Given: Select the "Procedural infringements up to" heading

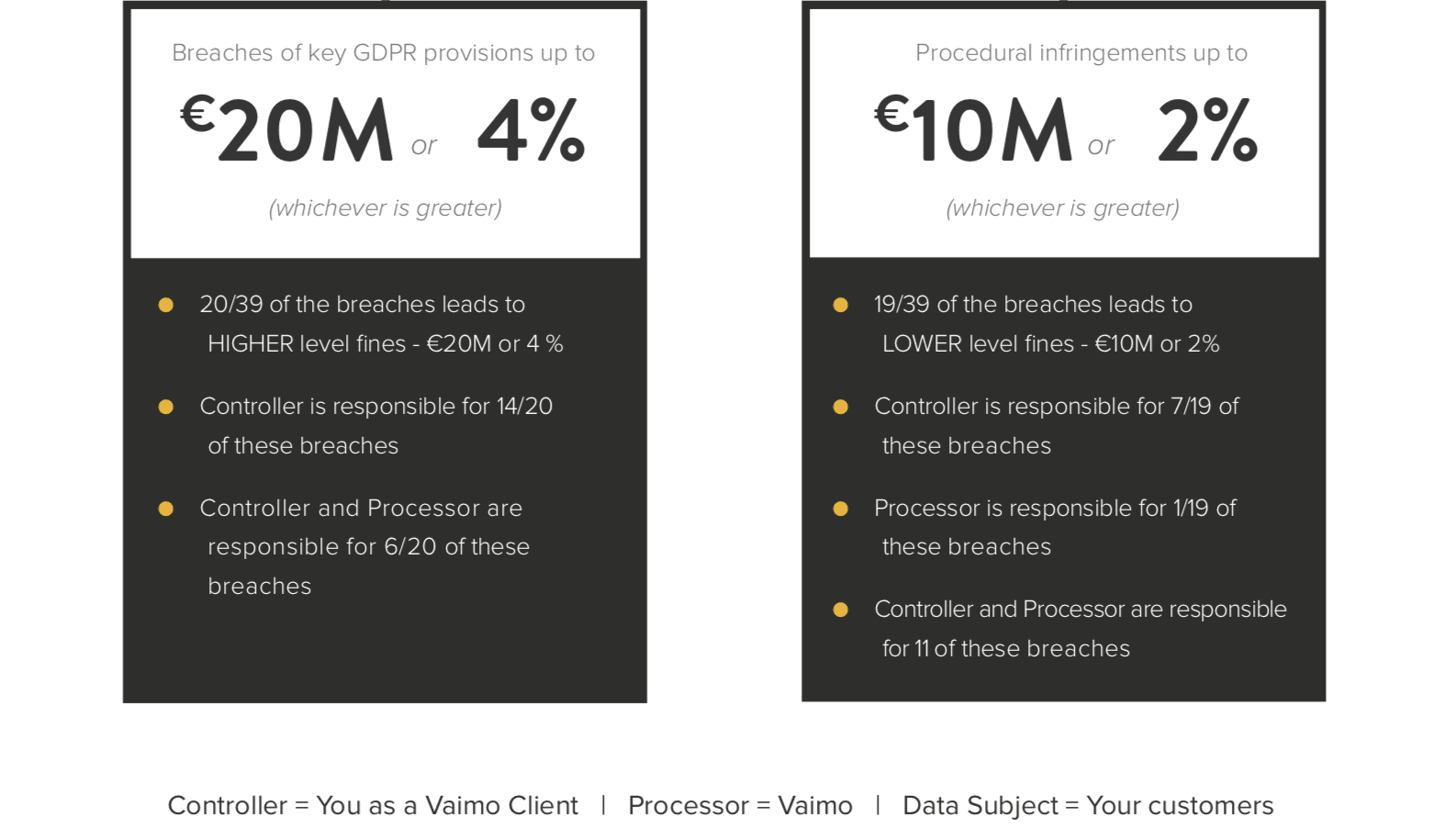Looking at the screenshot, I should [x=1081, y=53].
